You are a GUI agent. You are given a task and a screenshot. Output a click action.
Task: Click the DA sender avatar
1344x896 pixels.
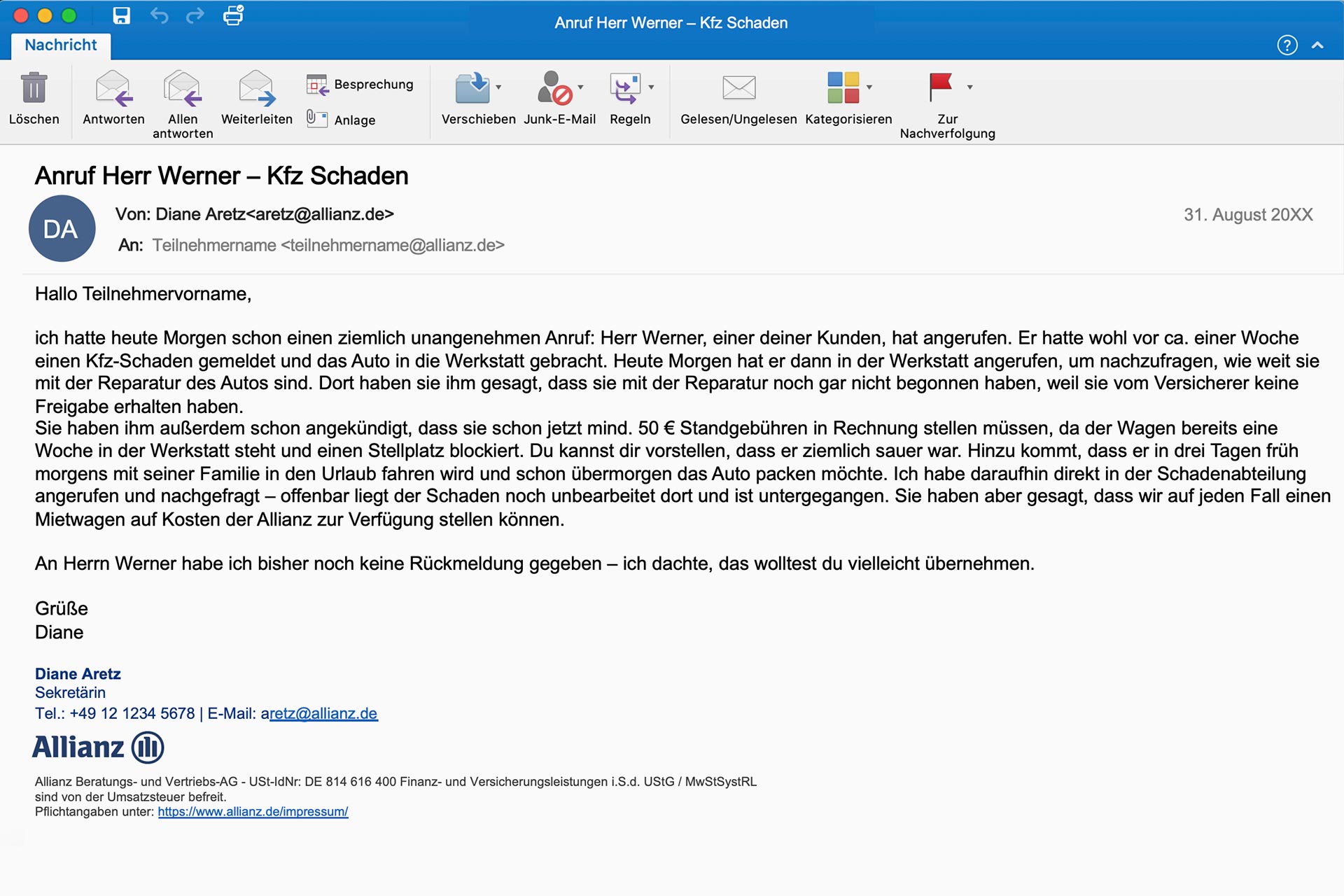click(x=62, y=229)
